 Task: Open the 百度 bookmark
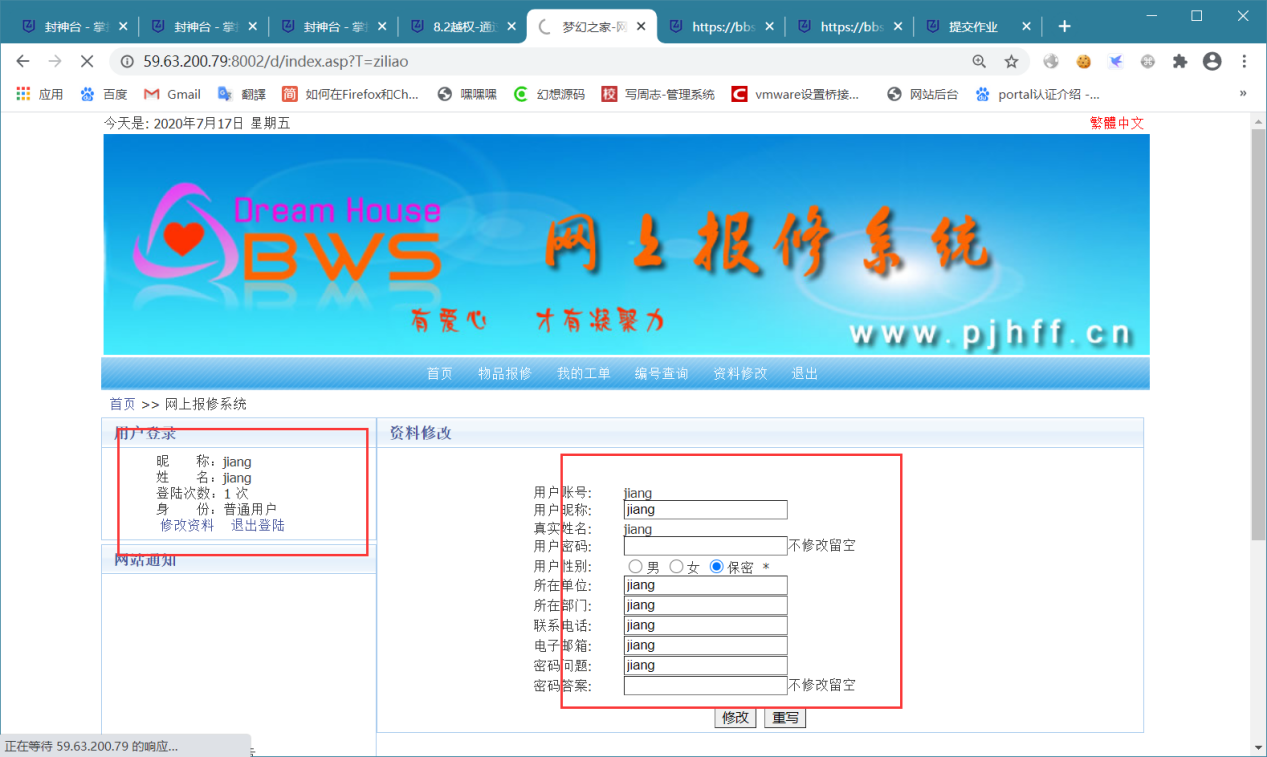104,94
